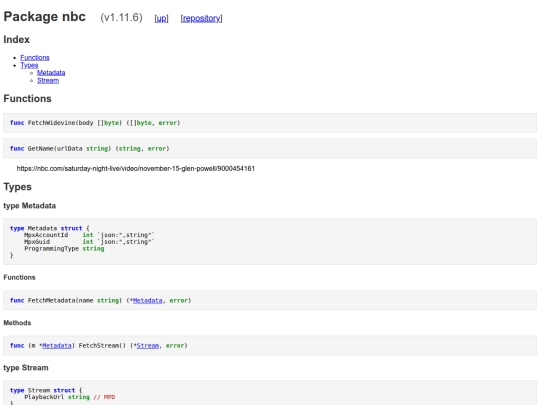The width and height of the screenshot is (540, 405).
Task: Click the type Stream struct declaration line
Action: [x=46, y=390]
